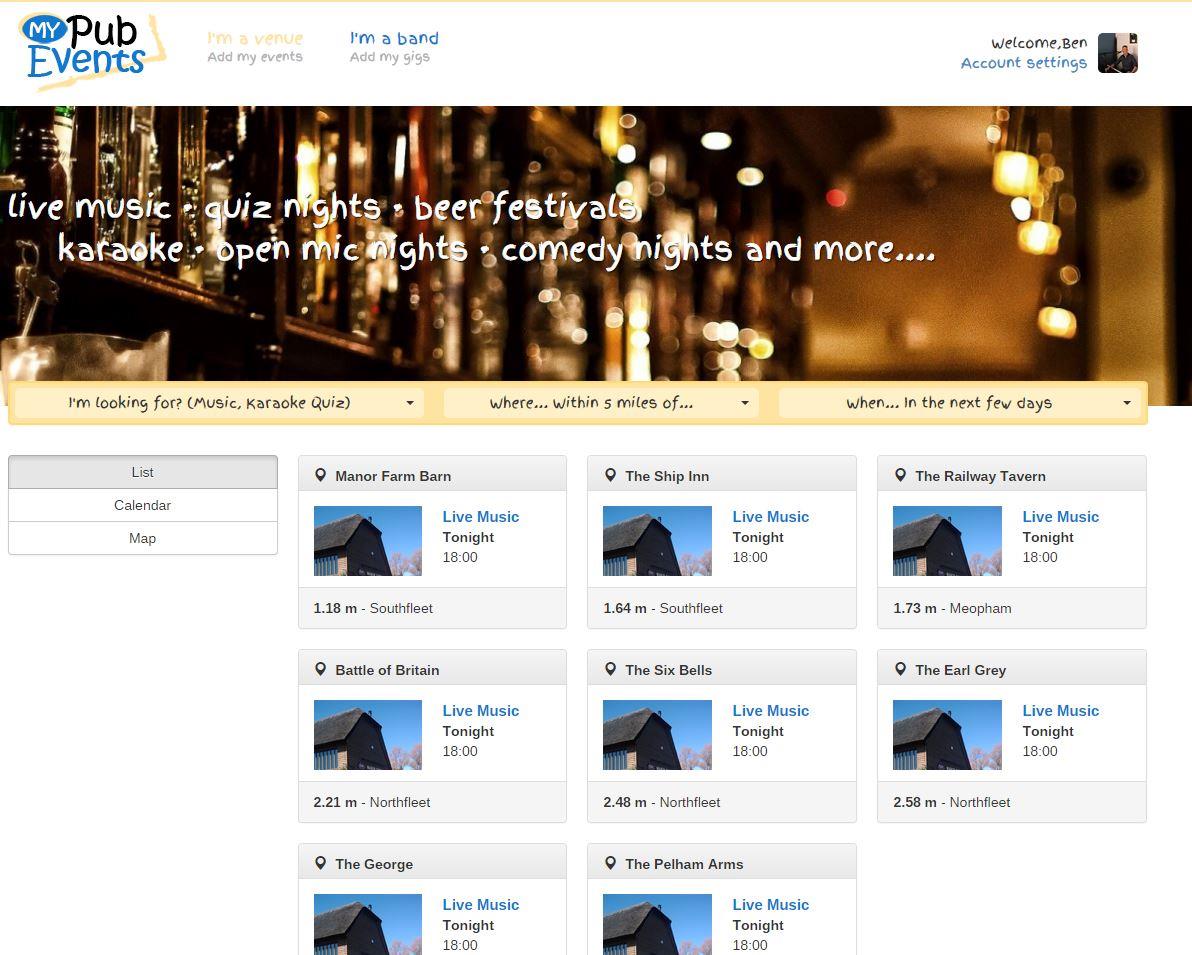Open Live Music link for The Six Bells
Screen dimensions: 1192x955
771,710
